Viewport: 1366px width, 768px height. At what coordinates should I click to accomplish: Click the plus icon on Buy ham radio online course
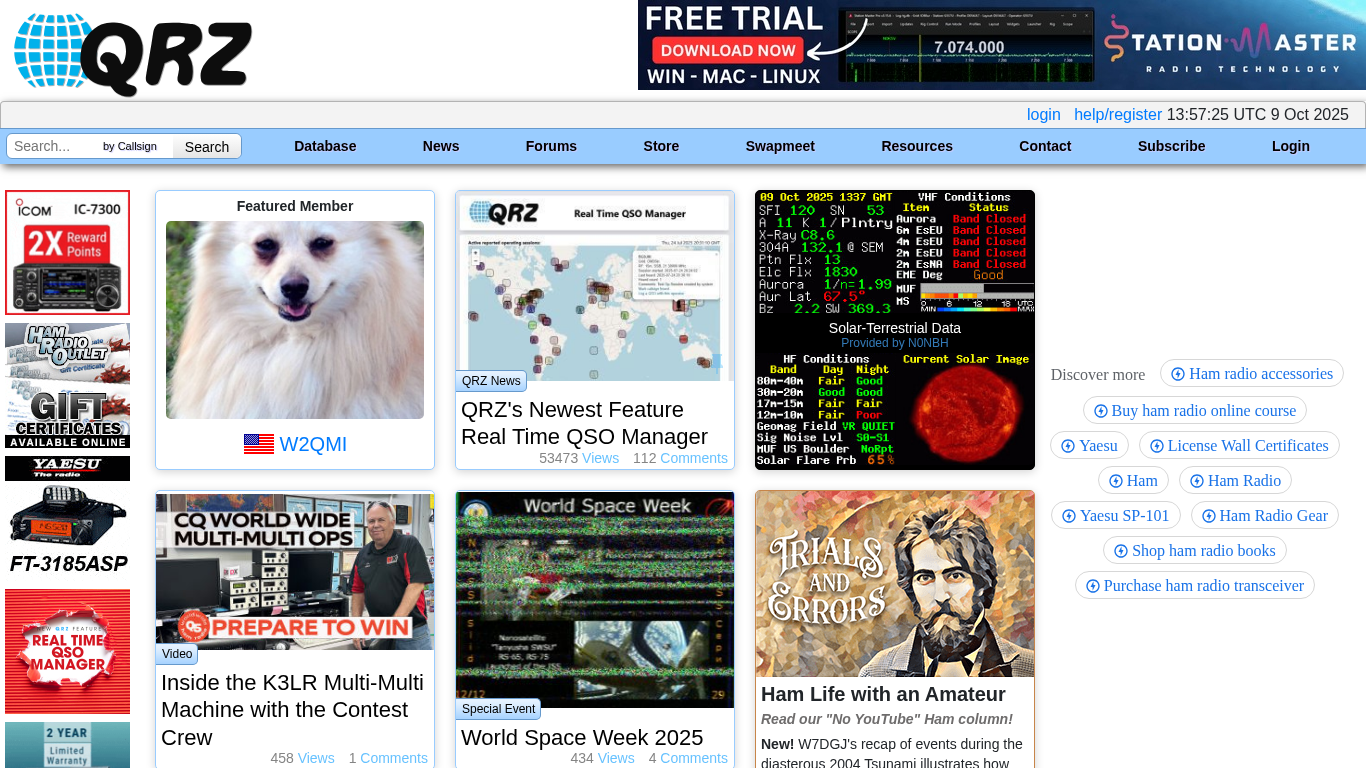[x=1101, y=411]
